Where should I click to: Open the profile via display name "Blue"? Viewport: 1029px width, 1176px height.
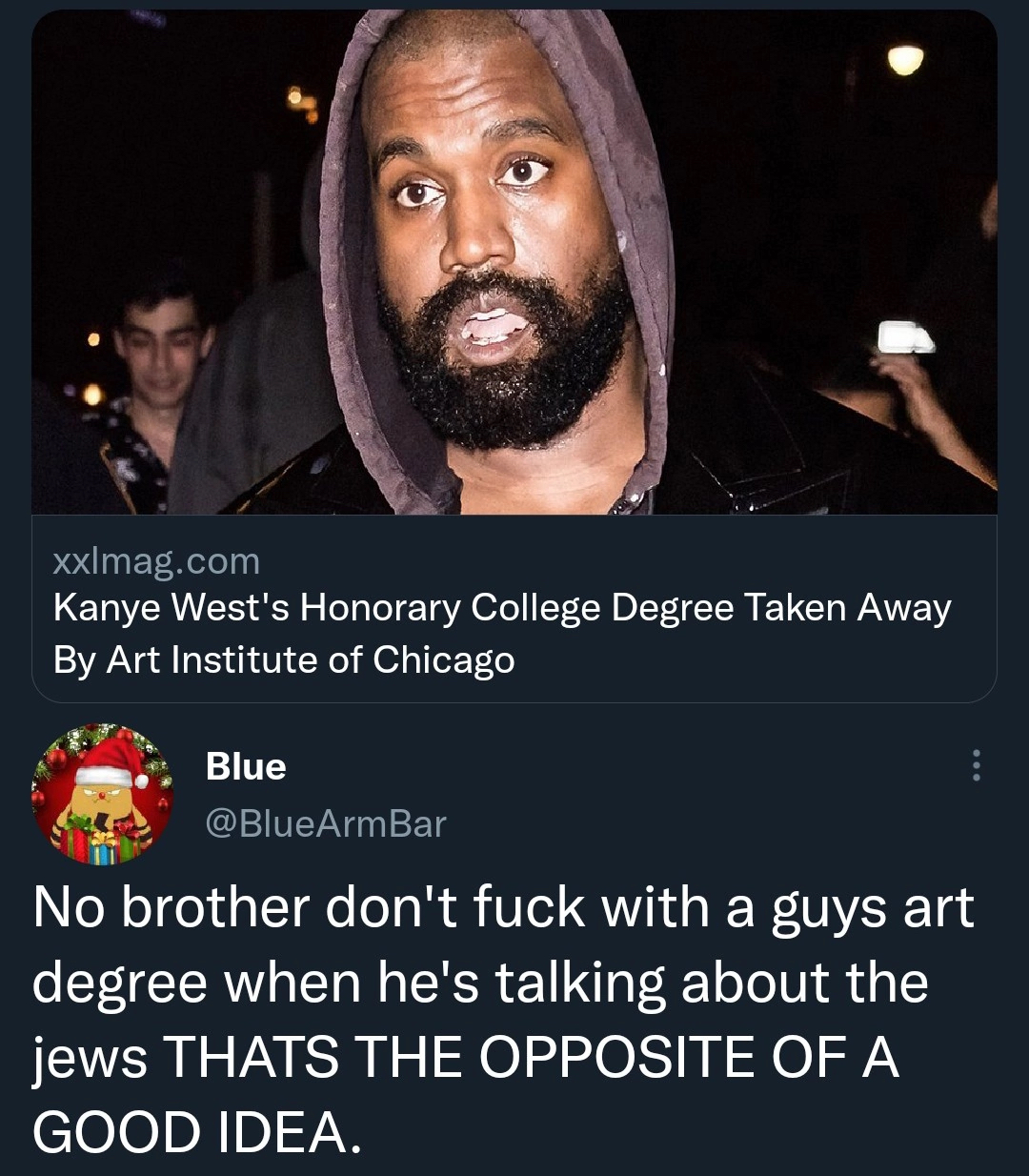tap(246, 766)
